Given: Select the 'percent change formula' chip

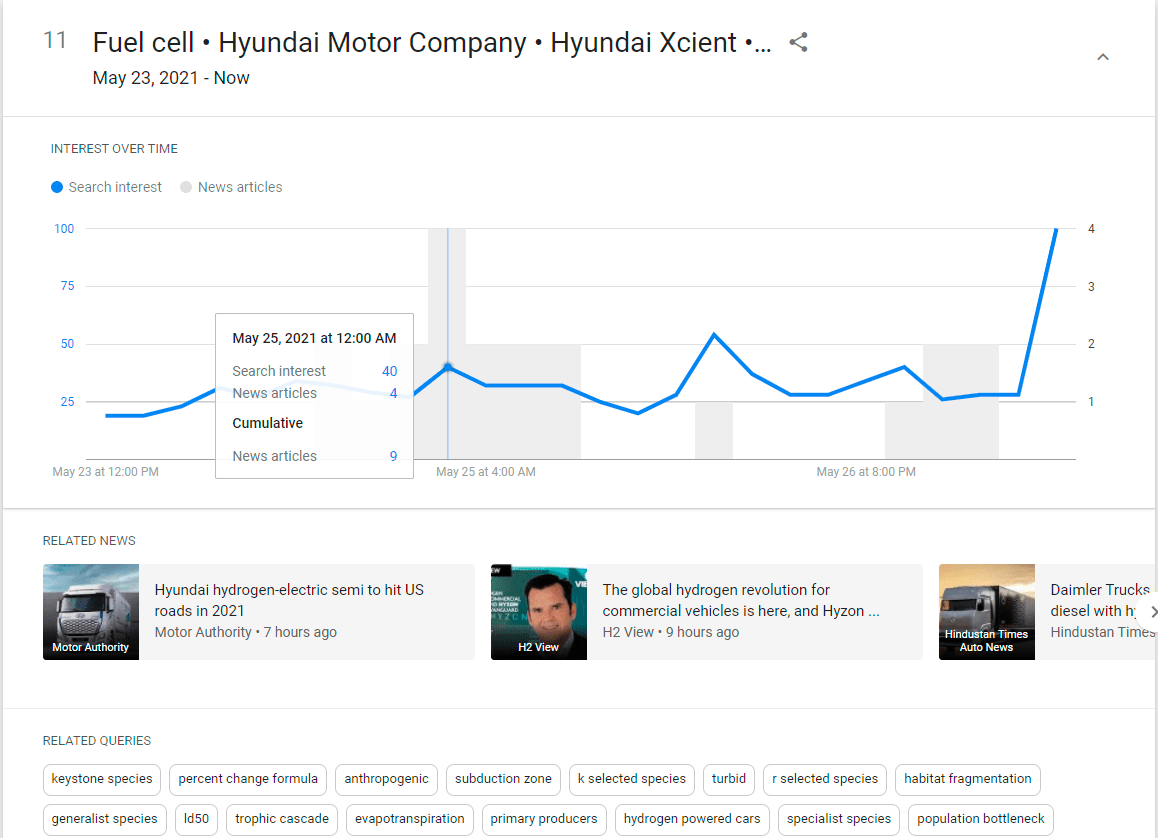Looking at the screenshot, I should pyautogui.click(x=248, y=779).
